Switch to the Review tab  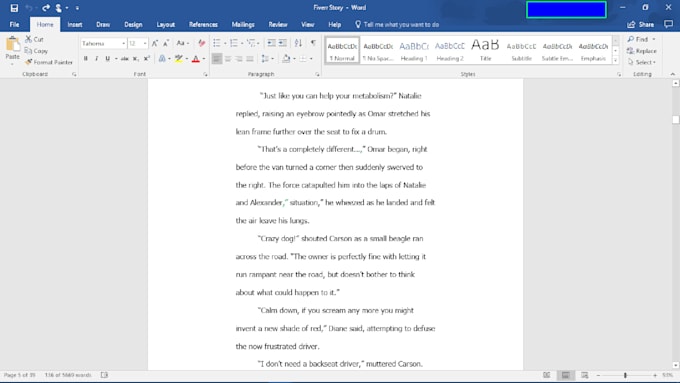pos(278,24)
